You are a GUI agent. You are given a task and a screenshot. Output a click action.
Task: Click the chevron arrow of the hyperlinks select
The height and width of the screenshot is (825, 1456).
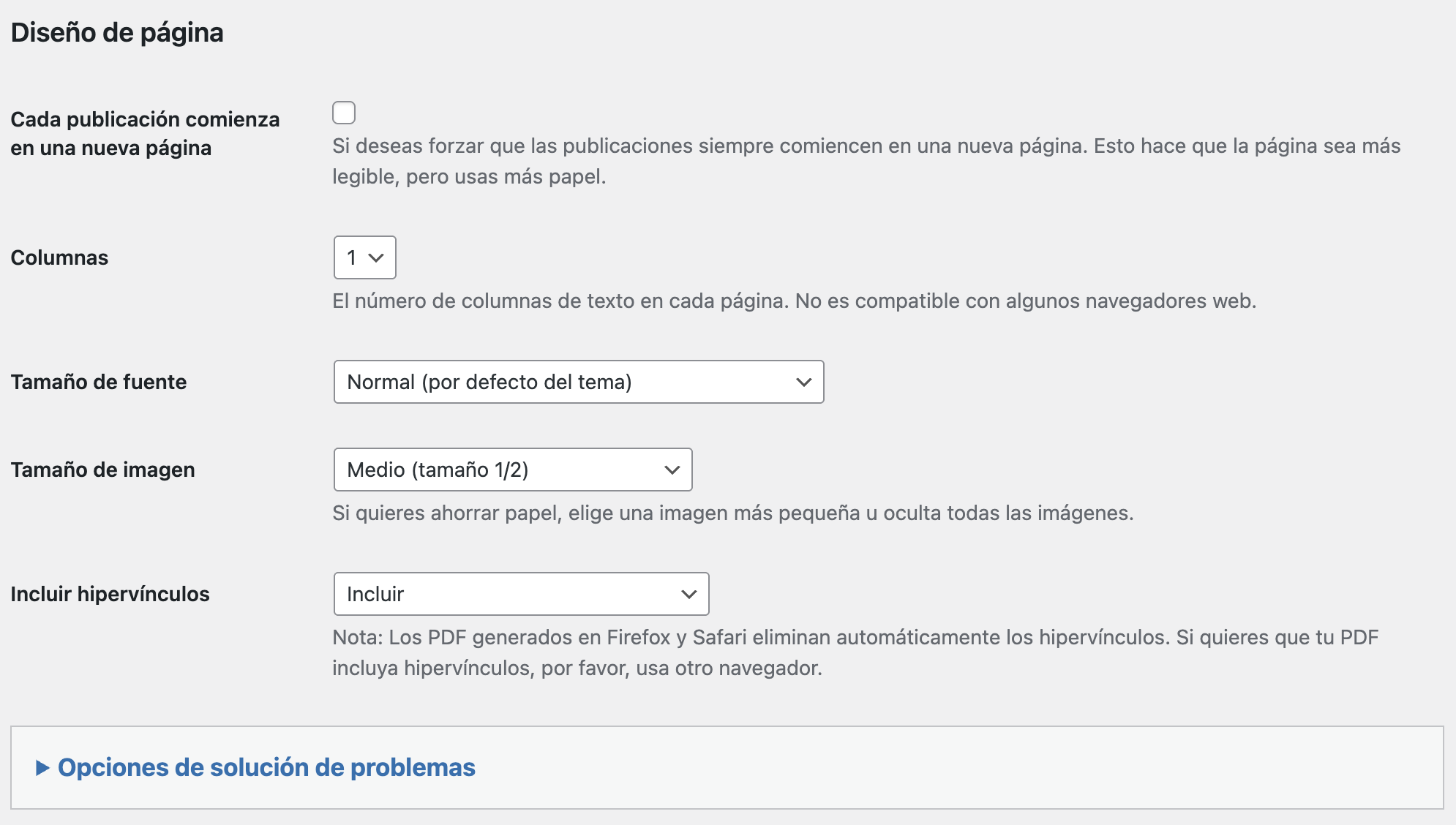(x=688, y=594)
